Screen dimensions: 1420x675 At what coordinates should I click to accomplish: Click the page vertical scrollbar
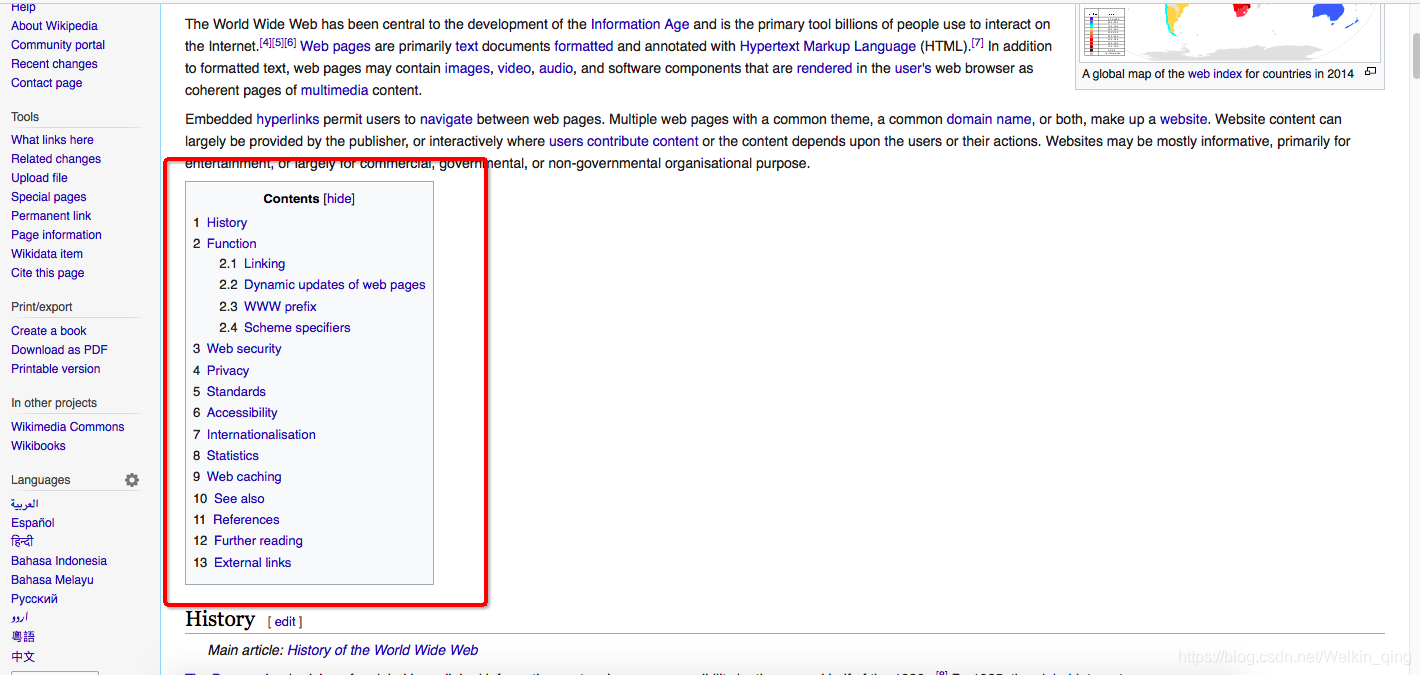(1414, 55)
